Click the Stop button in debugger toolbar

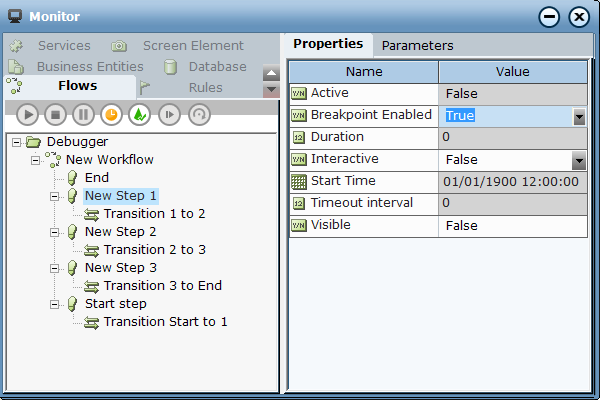pos(55,114)
